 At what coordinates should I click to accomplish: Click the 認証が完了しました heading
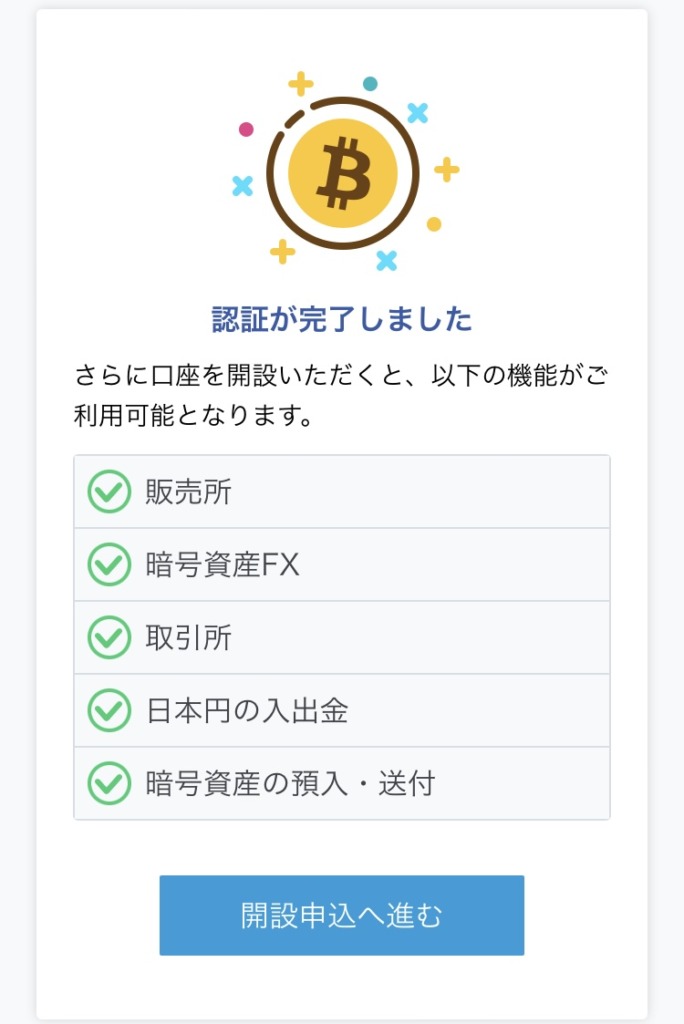(x=342, y=319)
